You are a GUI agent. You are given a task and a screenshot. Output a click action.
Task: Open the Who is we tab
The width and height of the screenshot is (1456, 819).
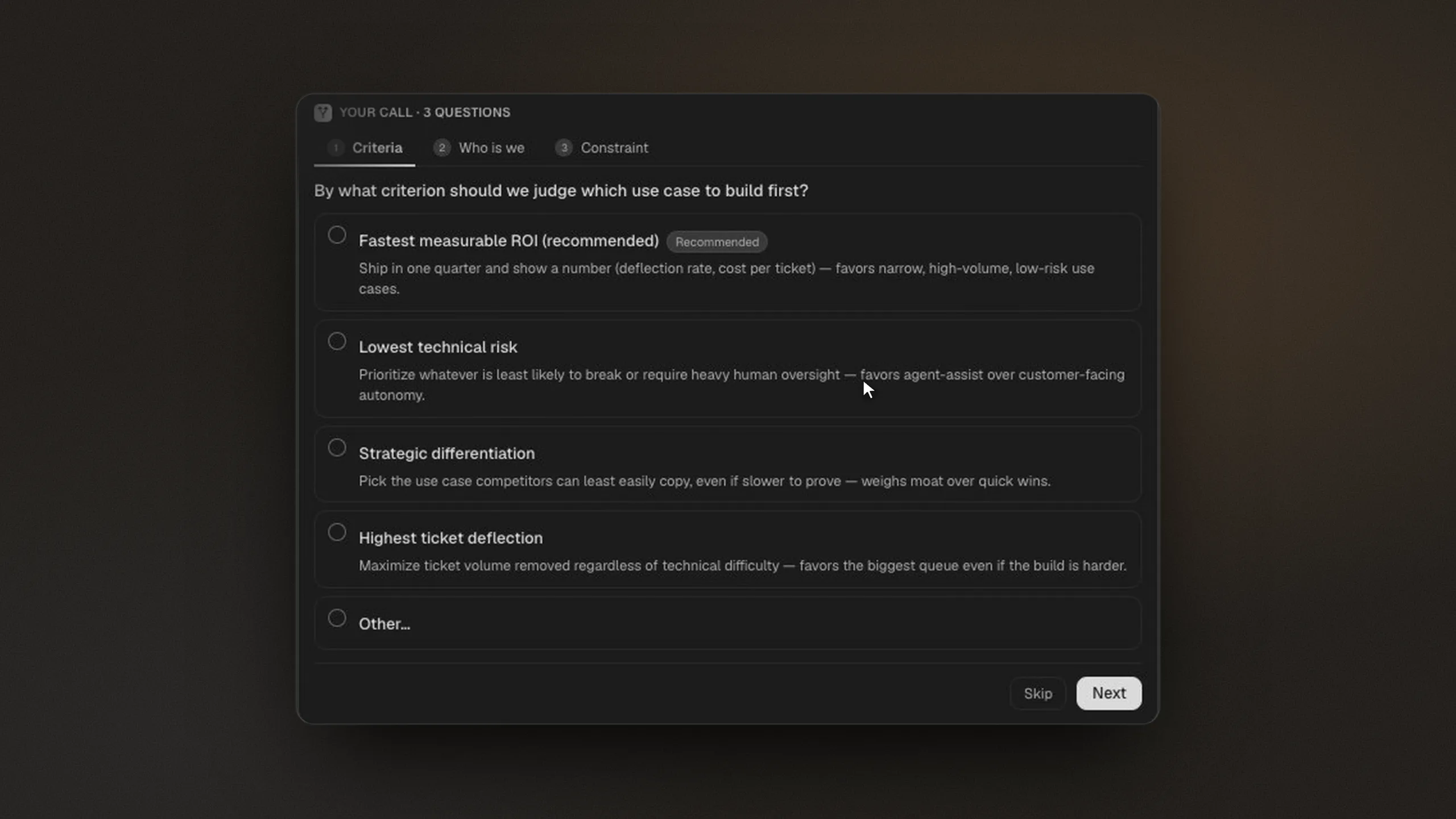pyautogui.click(x=479, y=148)
